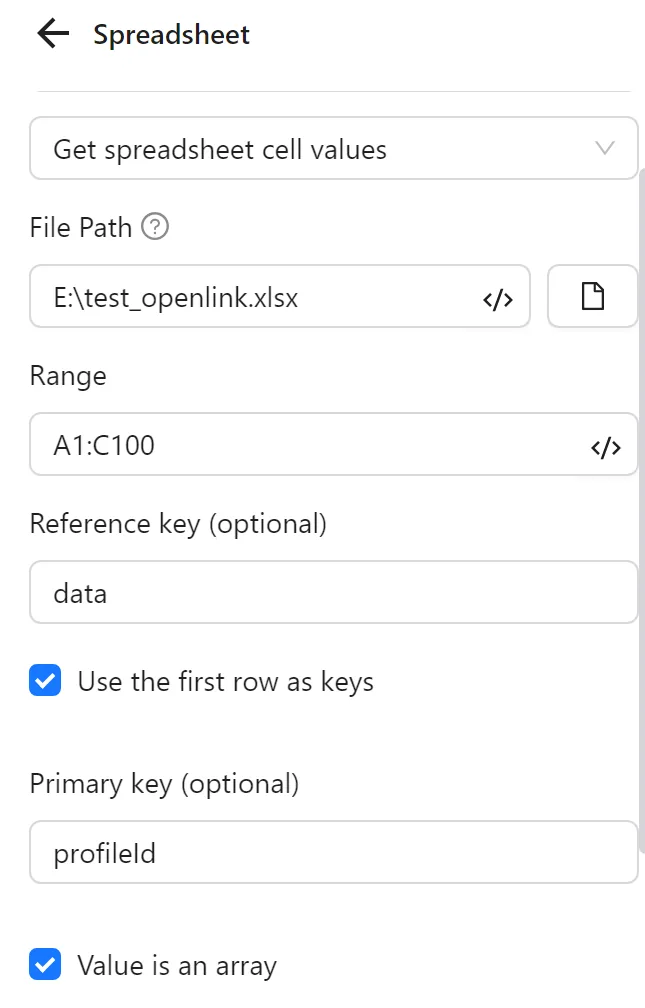Disable the Value is an array checkbox
645x1008 pixels.
(x=44, y=965)
